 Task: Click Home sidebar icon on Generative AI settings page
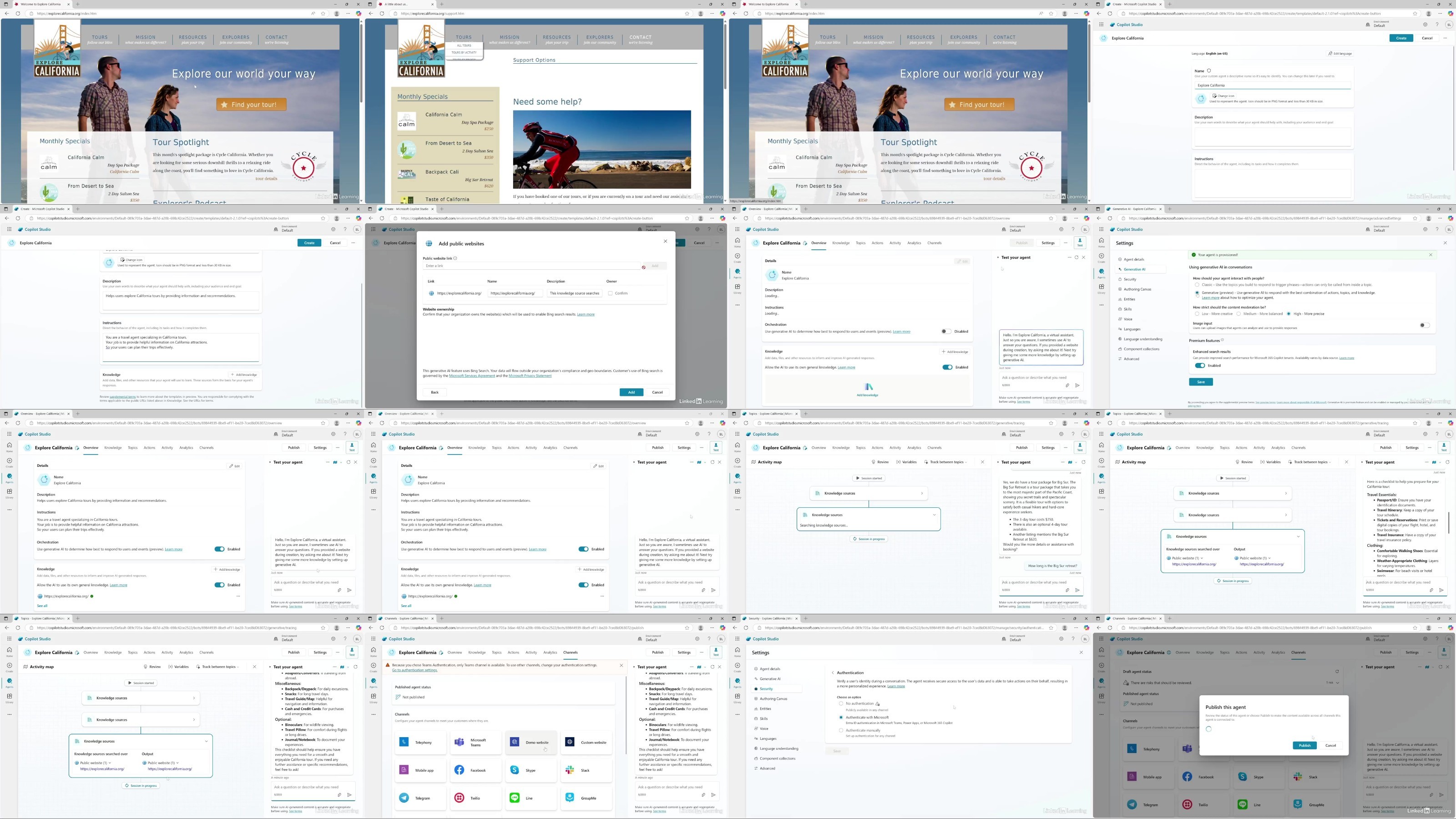pyautogui.click(x=1101, y=242)
